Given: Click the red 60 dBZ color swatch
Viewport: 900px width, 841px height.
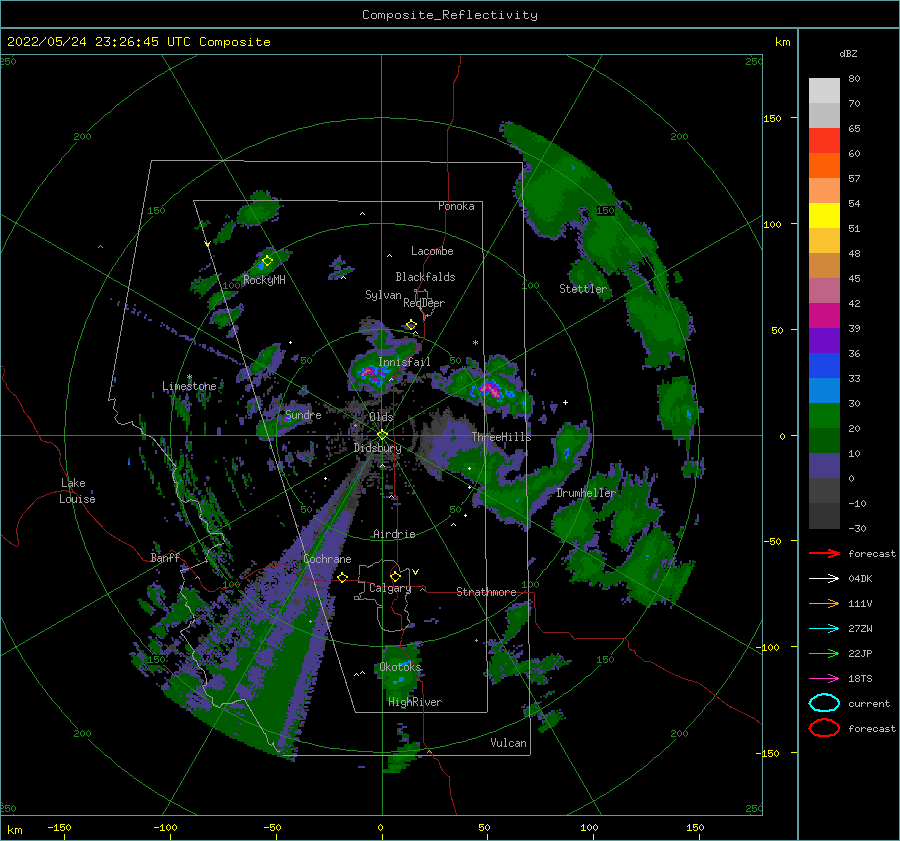Looking at the screenshot, I should pyautogui.click(x=824, y=141).
